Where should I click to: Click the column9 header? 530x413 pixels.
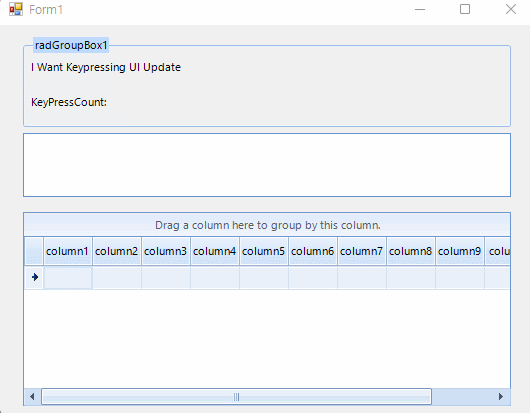pyautogui.click(x=460, y=251)
